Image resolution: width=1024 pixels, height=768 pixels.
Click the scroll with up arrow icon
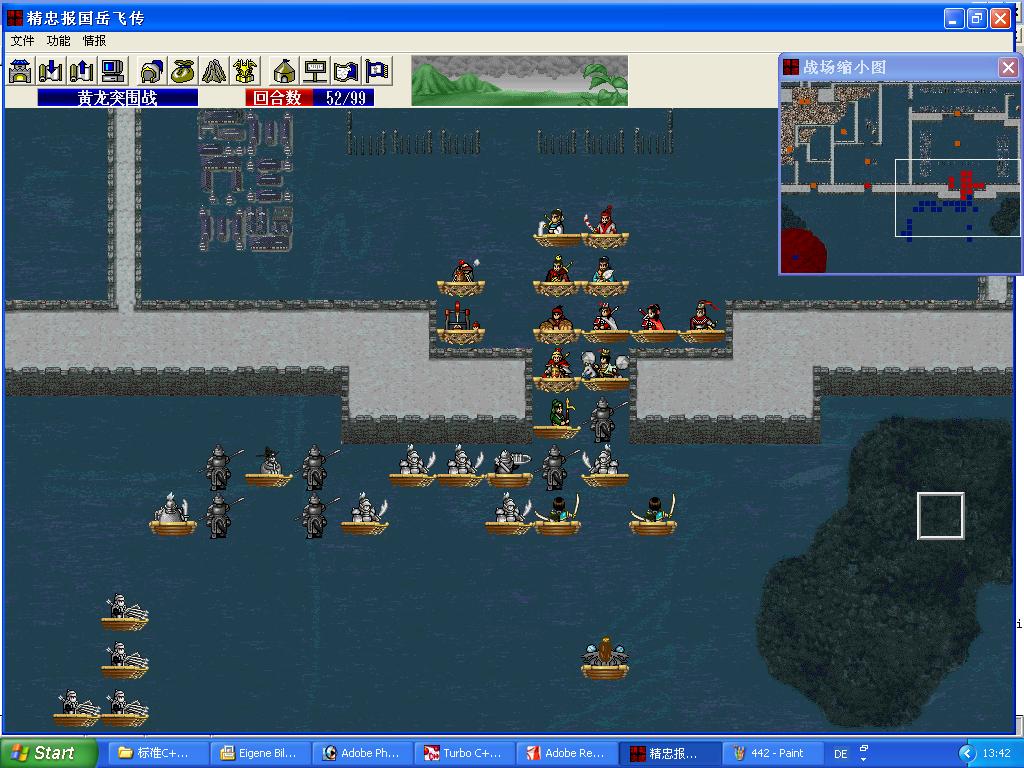click(82, 71)
